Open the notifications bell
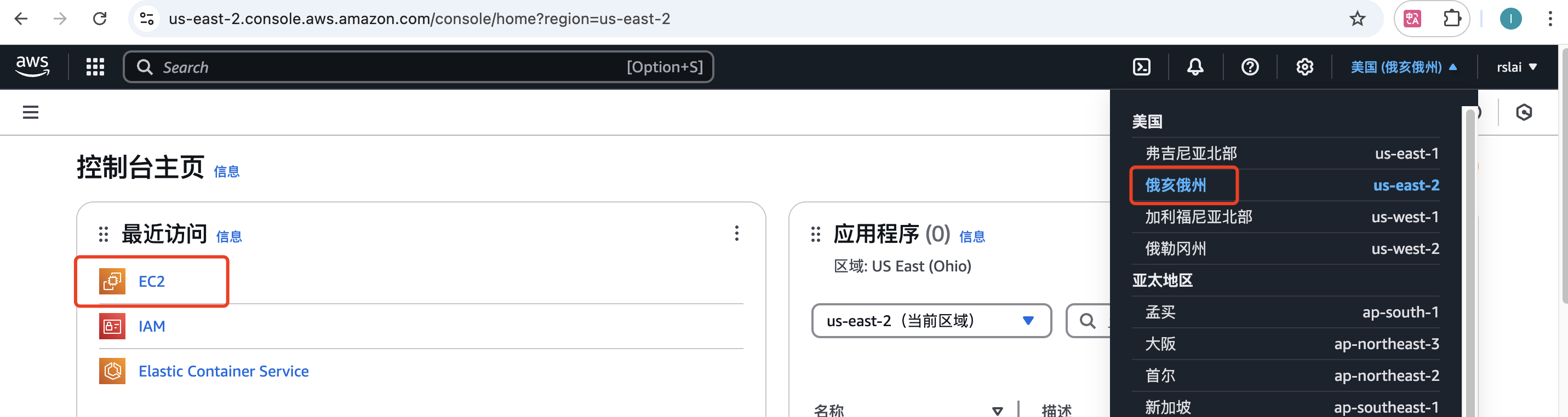The image size is (1568, 417). [x=1195, y=67]
